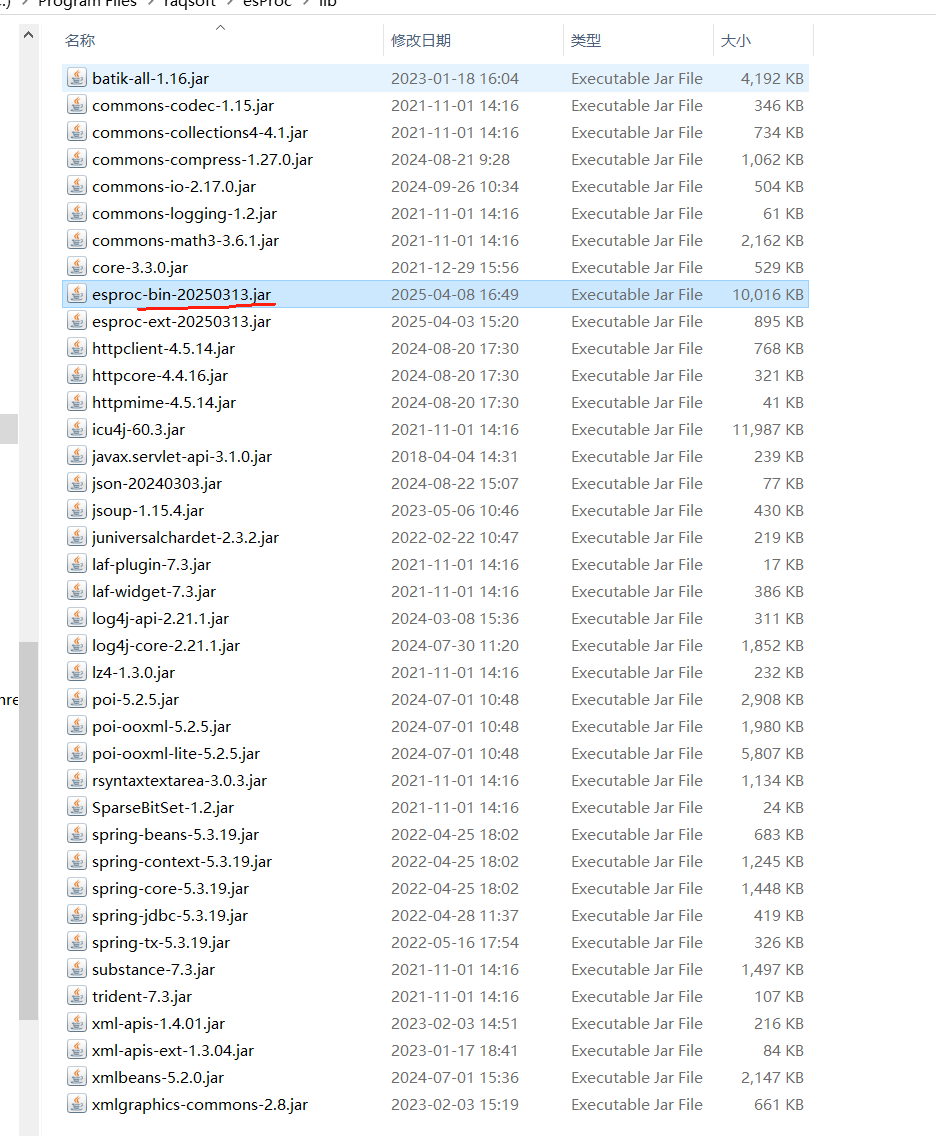Sort files by 修改日期 column header

click(x=421, y=41)
